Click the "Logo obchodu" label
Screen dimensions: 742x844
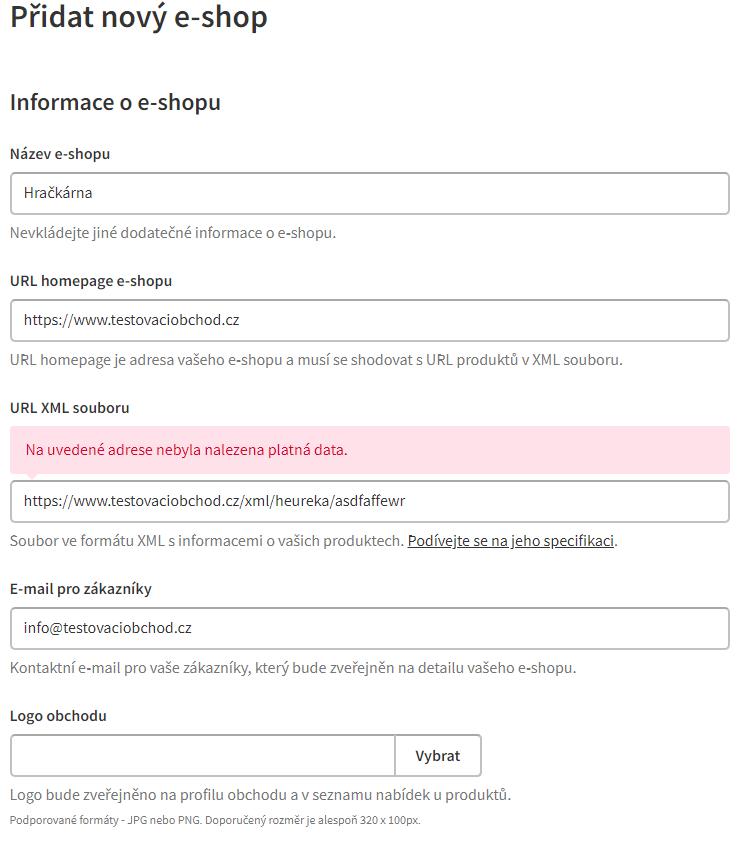tap(58, 716)
